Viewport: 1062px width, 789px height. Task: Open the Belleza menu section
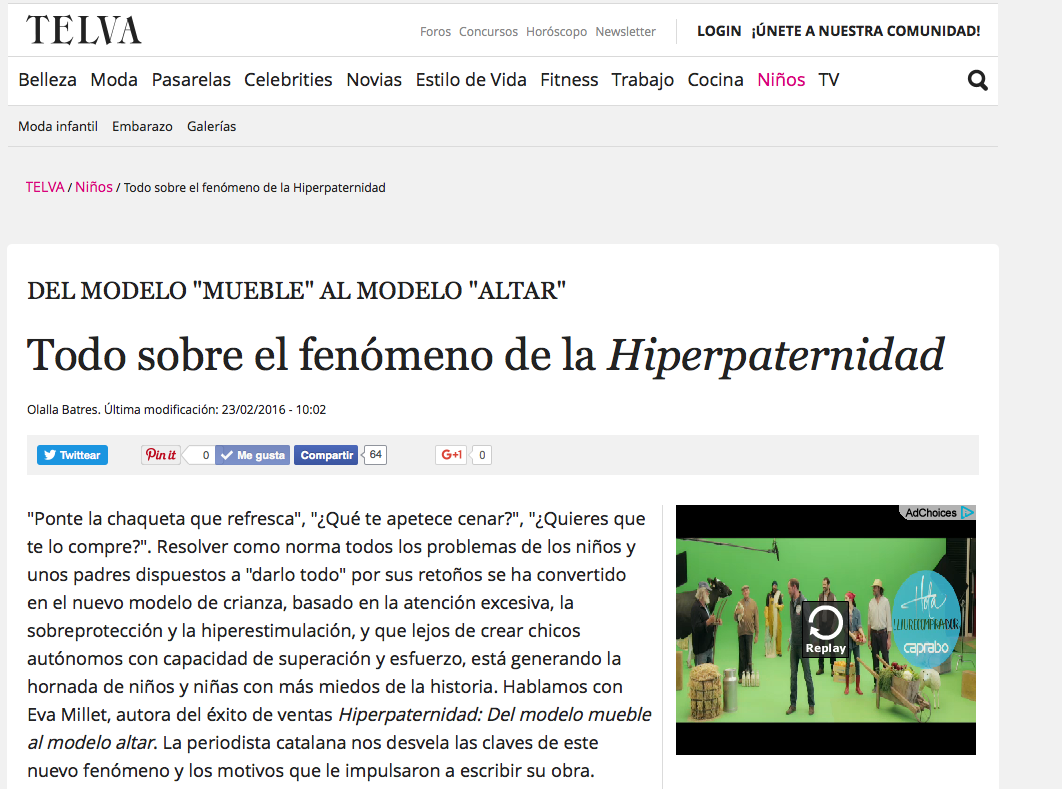pos(47,80)
